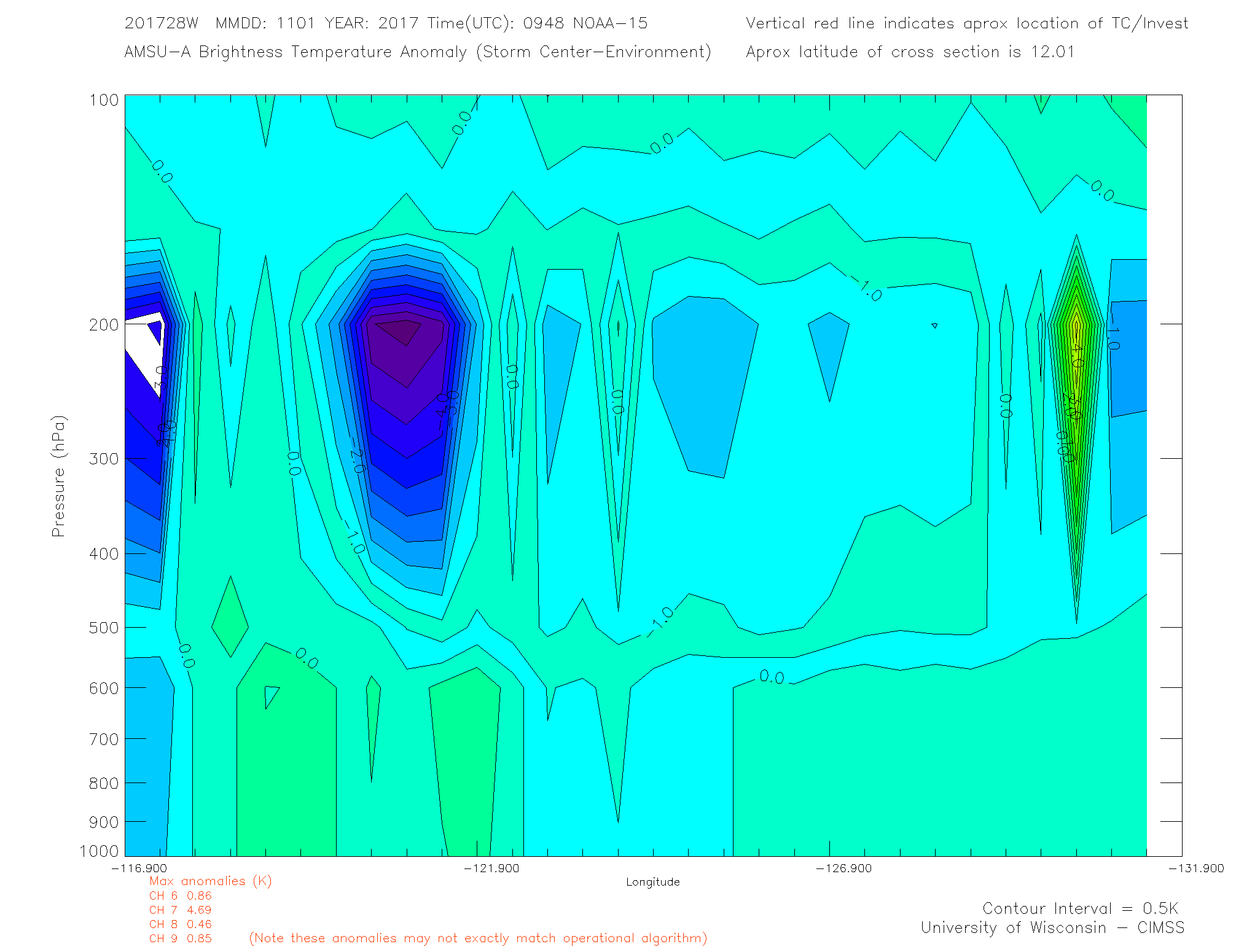Click the AMSU-A Brightness Temperature Anomaly title
1244x952 pixels.
pyautogui.click(x=417, y=52)
